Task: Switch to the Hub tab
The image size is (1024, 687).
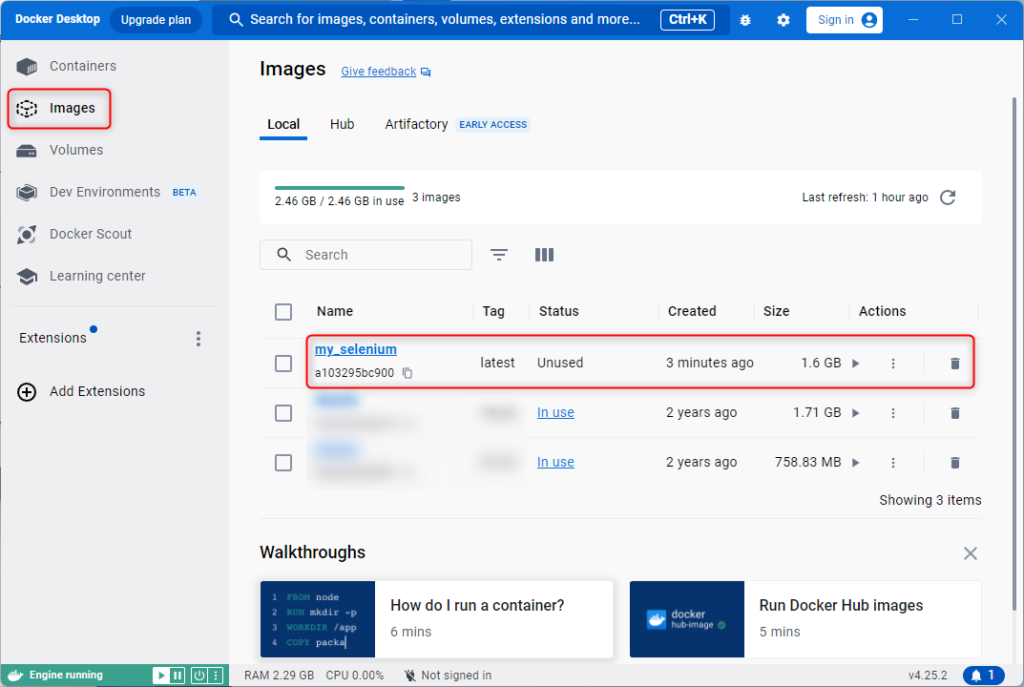Action: point(342,124)
